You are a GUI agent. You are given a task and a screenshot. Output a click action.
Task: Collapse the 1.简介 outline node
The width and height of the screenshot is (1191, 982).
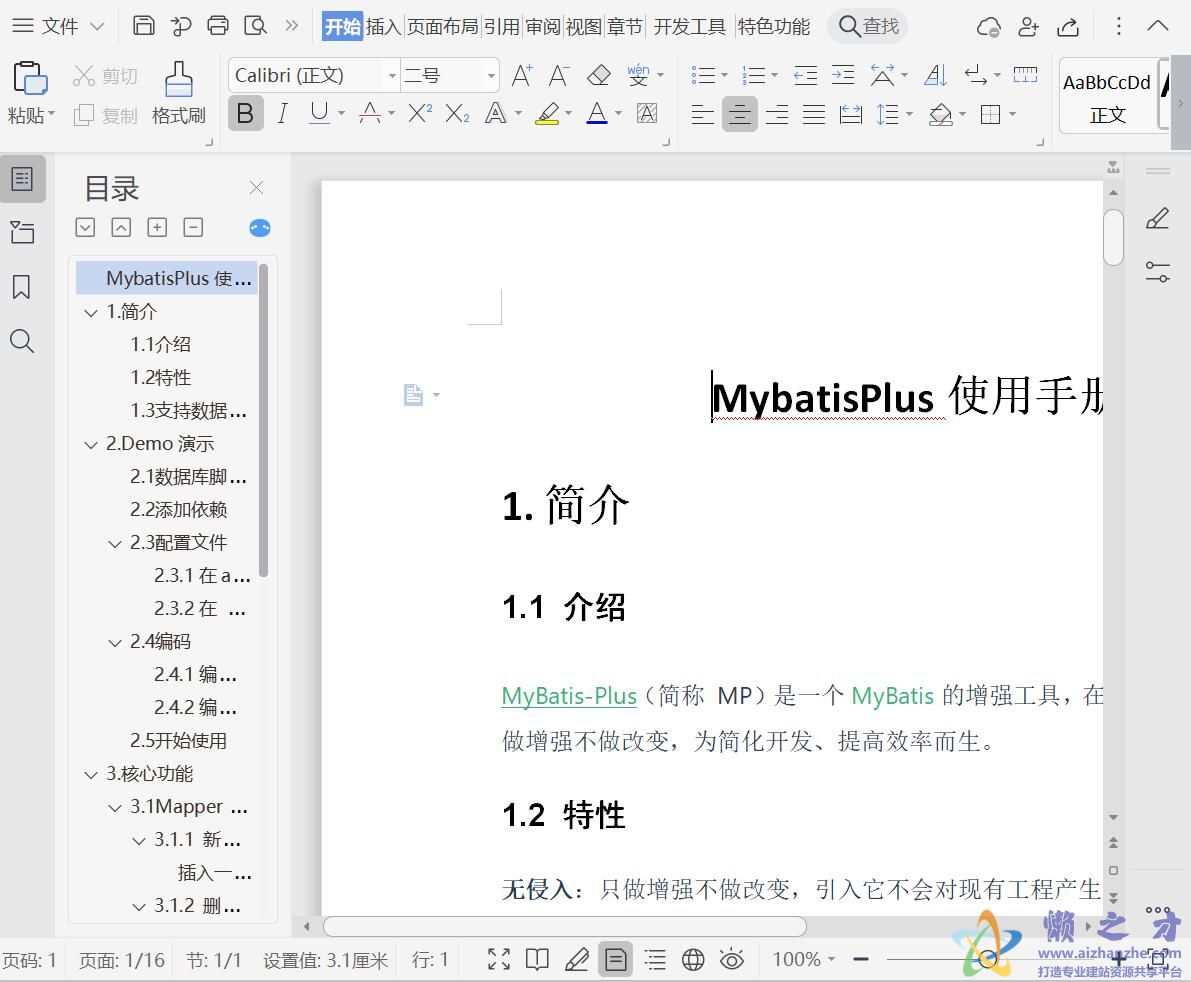[90, 312]
